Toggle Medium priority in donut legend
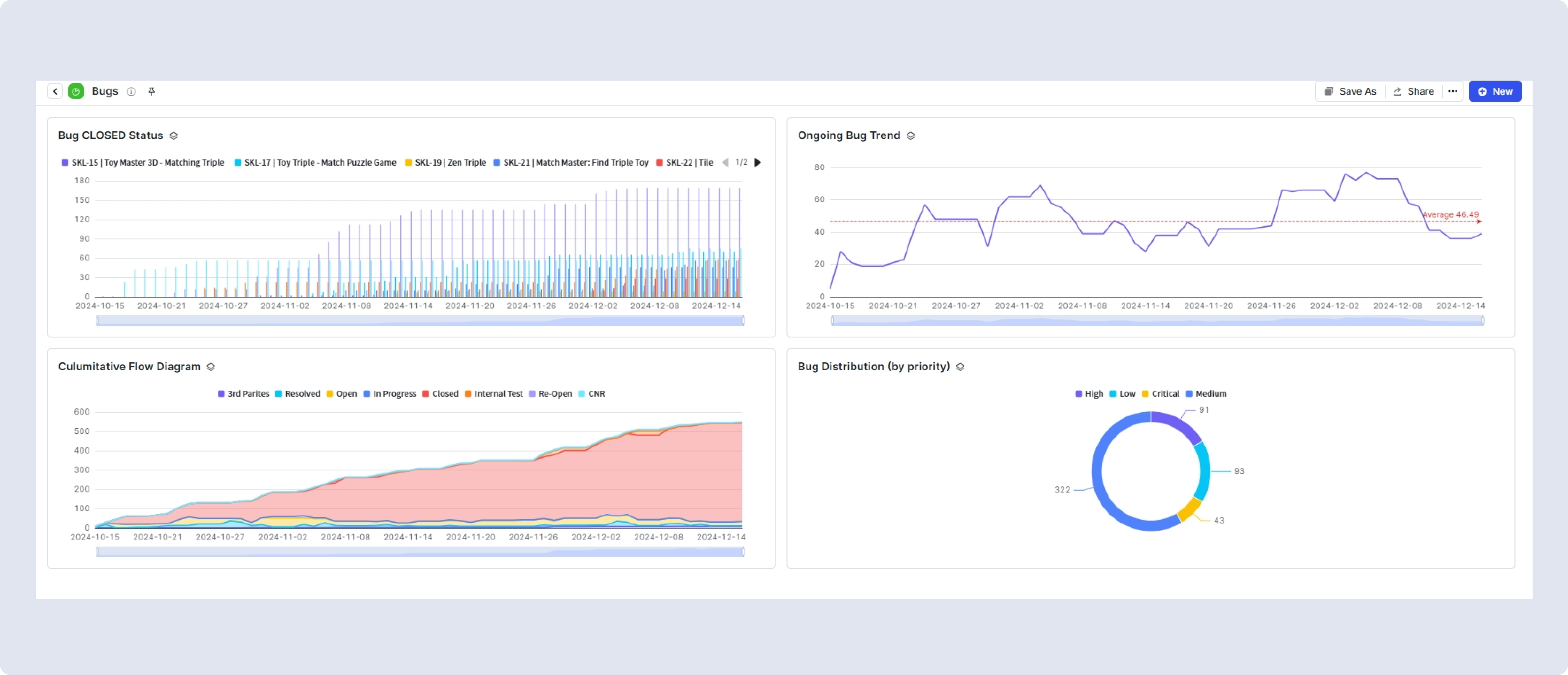Viewport: 1568px width, 675px height. coord(1206,394)
